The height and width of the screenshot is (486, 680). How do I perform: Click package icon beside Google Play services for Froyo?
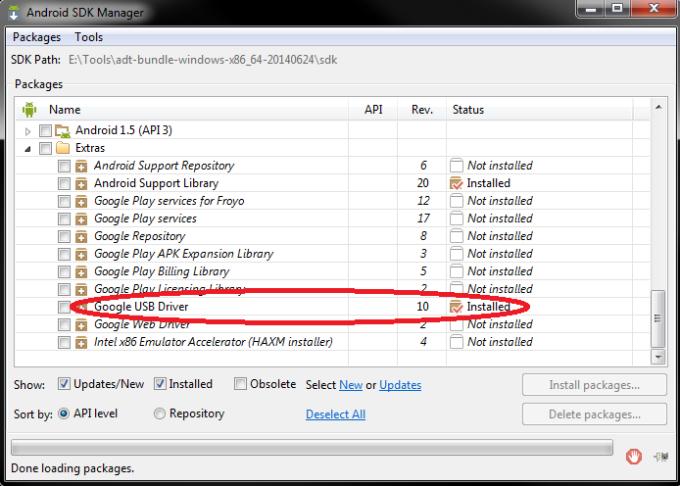[81, 202]
